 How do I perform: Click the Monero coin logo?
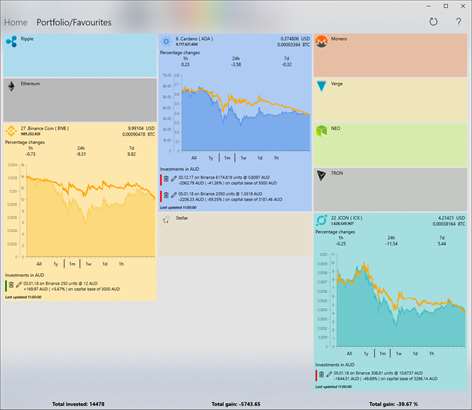[321, 41]
